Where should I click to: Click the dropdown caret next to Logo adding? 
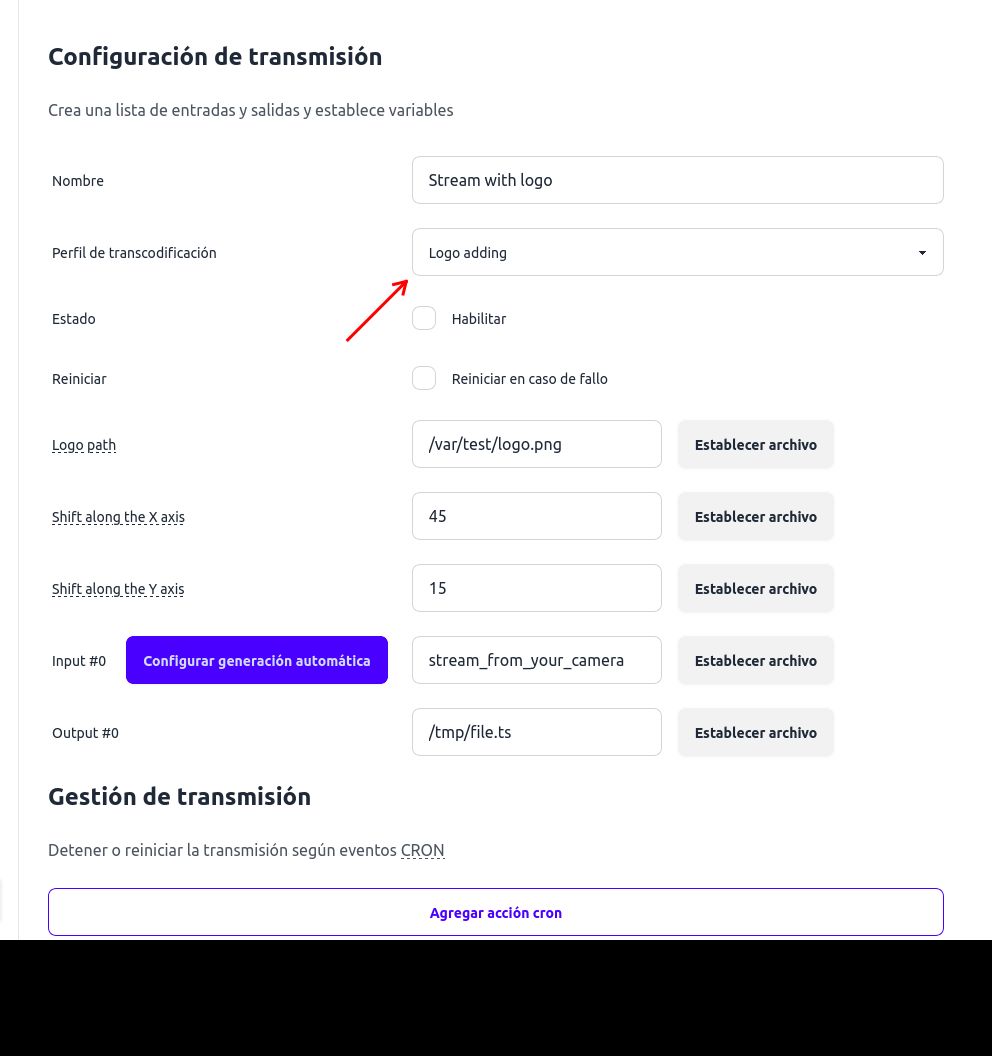click(x=921, y=252)
